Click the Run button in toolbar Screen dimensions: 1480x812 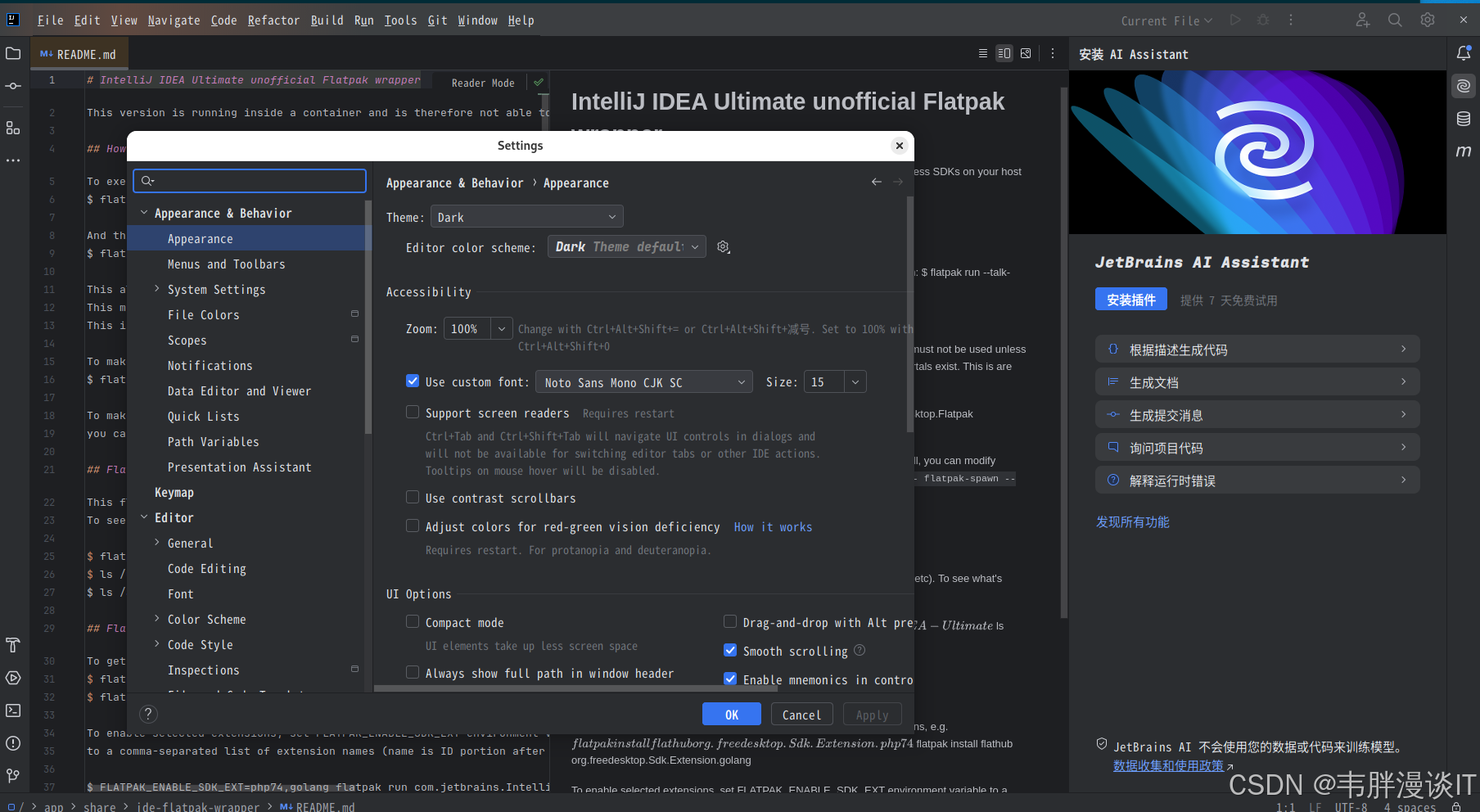point(1235,20)
